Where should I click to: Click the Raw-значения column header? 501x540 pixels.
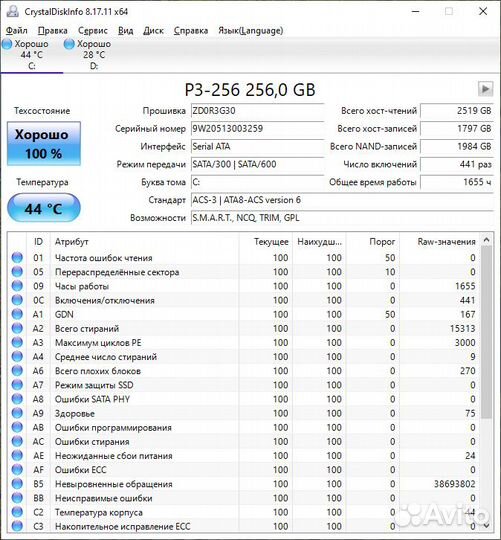[x=439, y=242]
